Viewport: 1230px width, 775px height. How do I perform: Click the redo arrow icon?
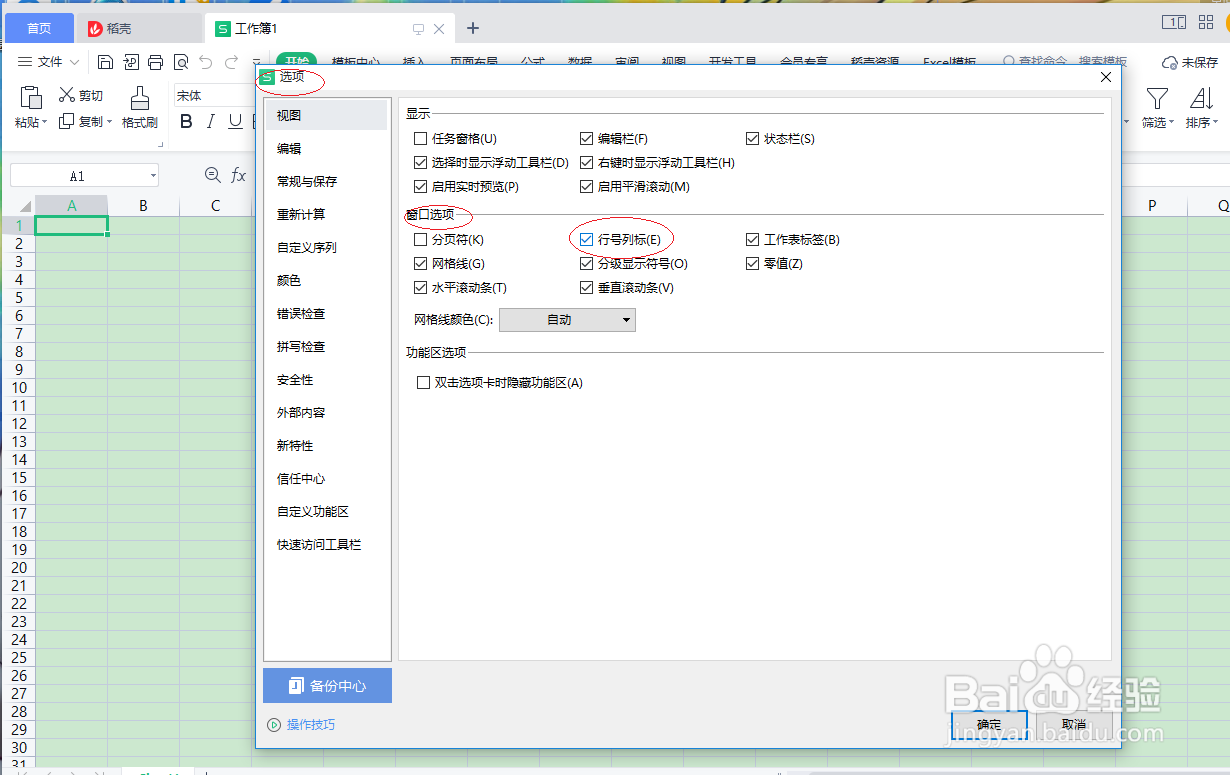click(232, 62)
